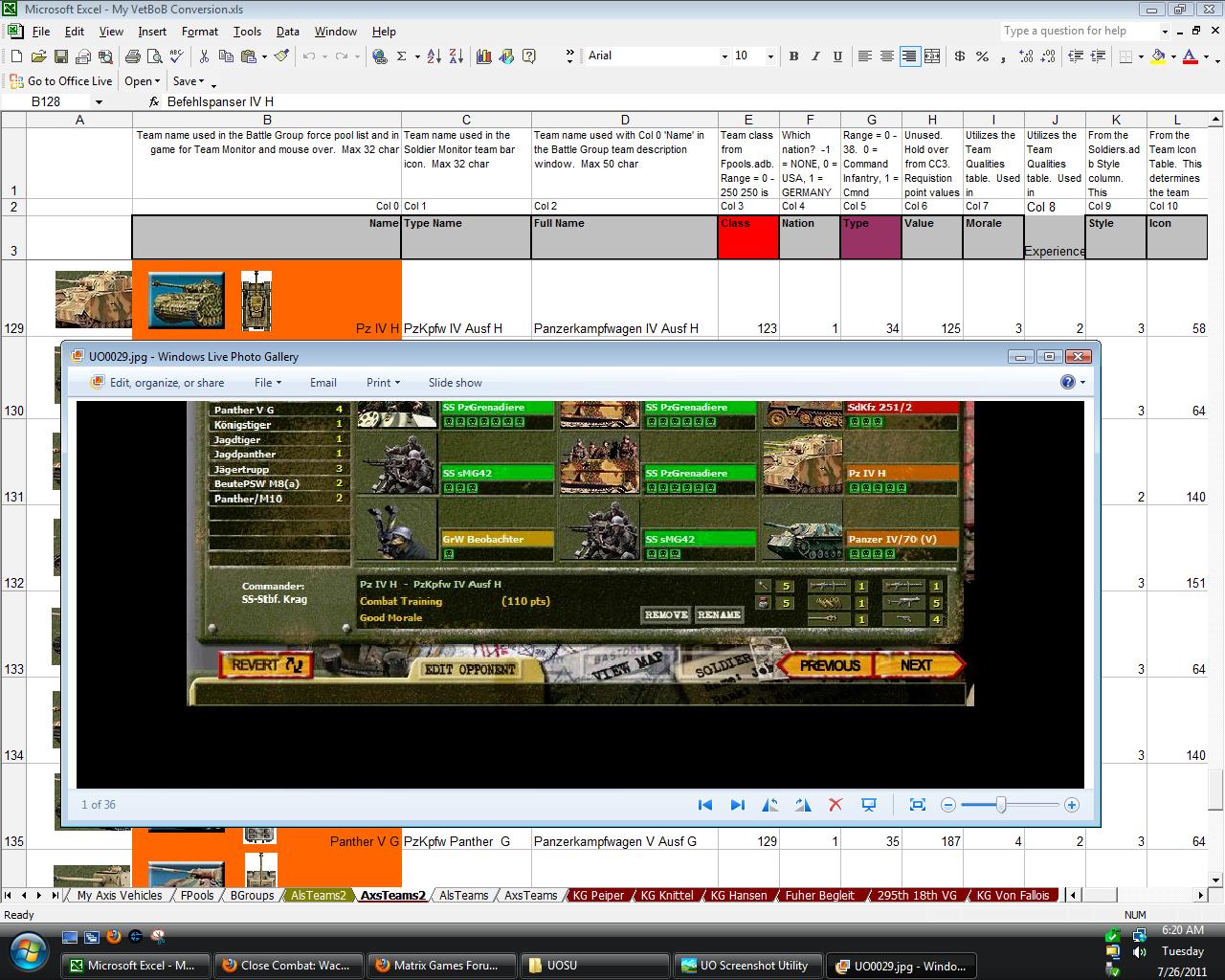Screen dimensions: 1225x980
Task: Apply currency style formatting
Action: coord(960,56)
